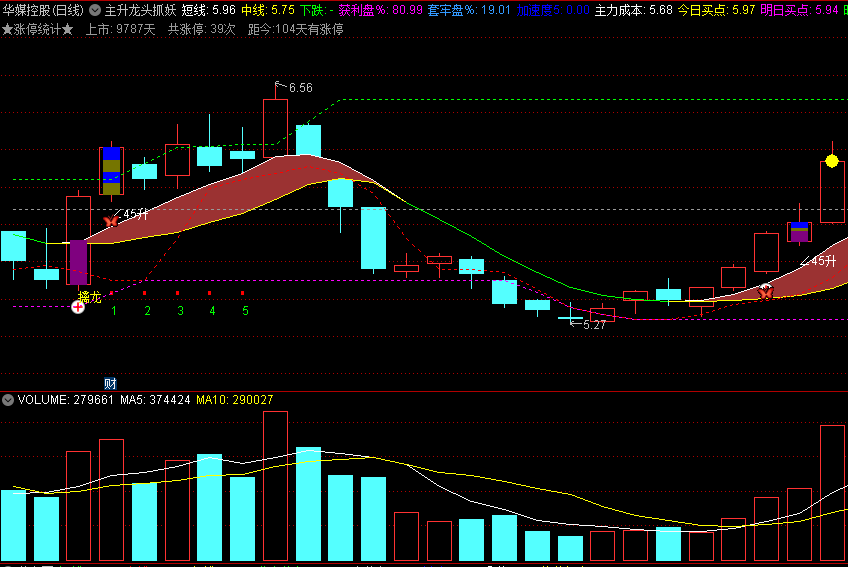Click the yellow dot on the last candle

[832, 161]
